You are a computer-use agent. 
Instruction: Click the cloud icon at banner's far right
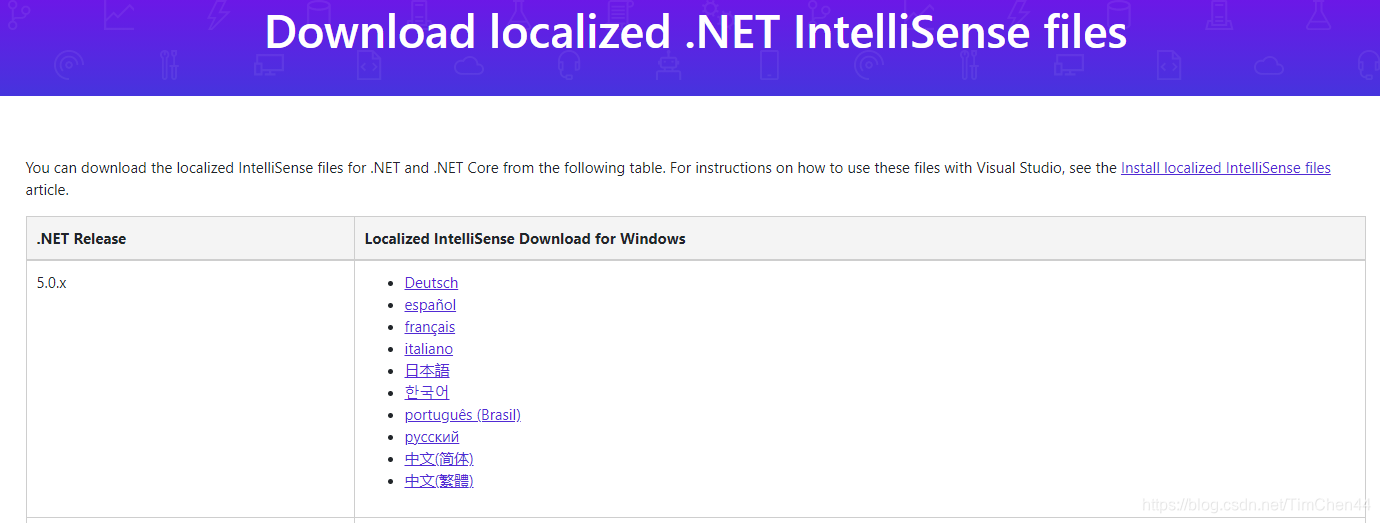[1268, 66]
